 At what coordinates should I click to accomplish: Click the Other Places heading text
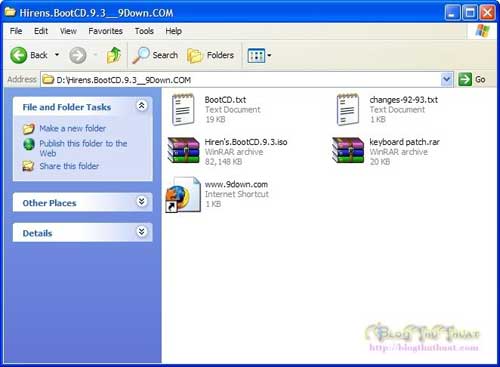tap(49, 203)
